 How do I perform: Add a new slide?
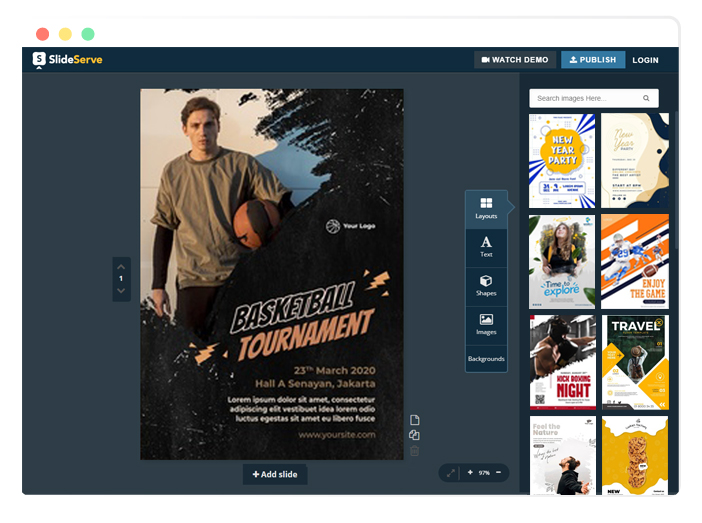coord(275,474)
